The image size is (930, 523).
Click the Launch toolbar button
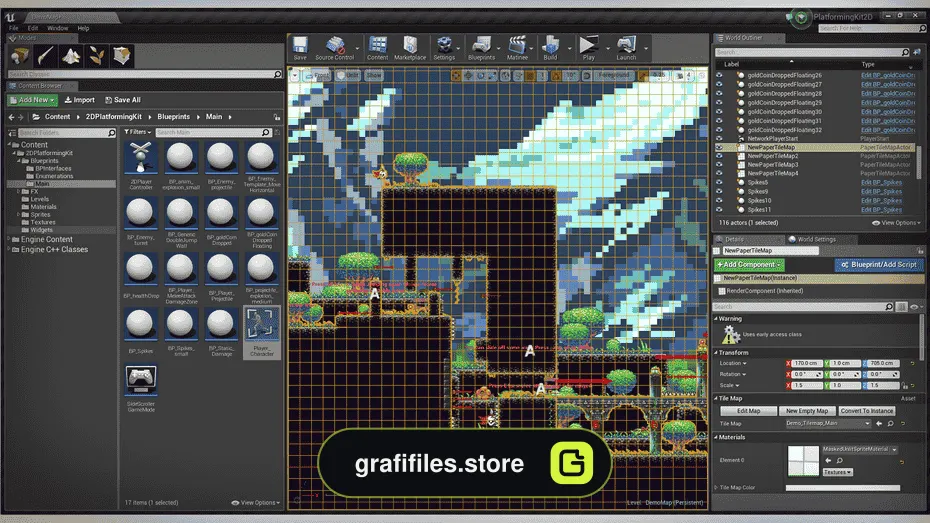626,48
